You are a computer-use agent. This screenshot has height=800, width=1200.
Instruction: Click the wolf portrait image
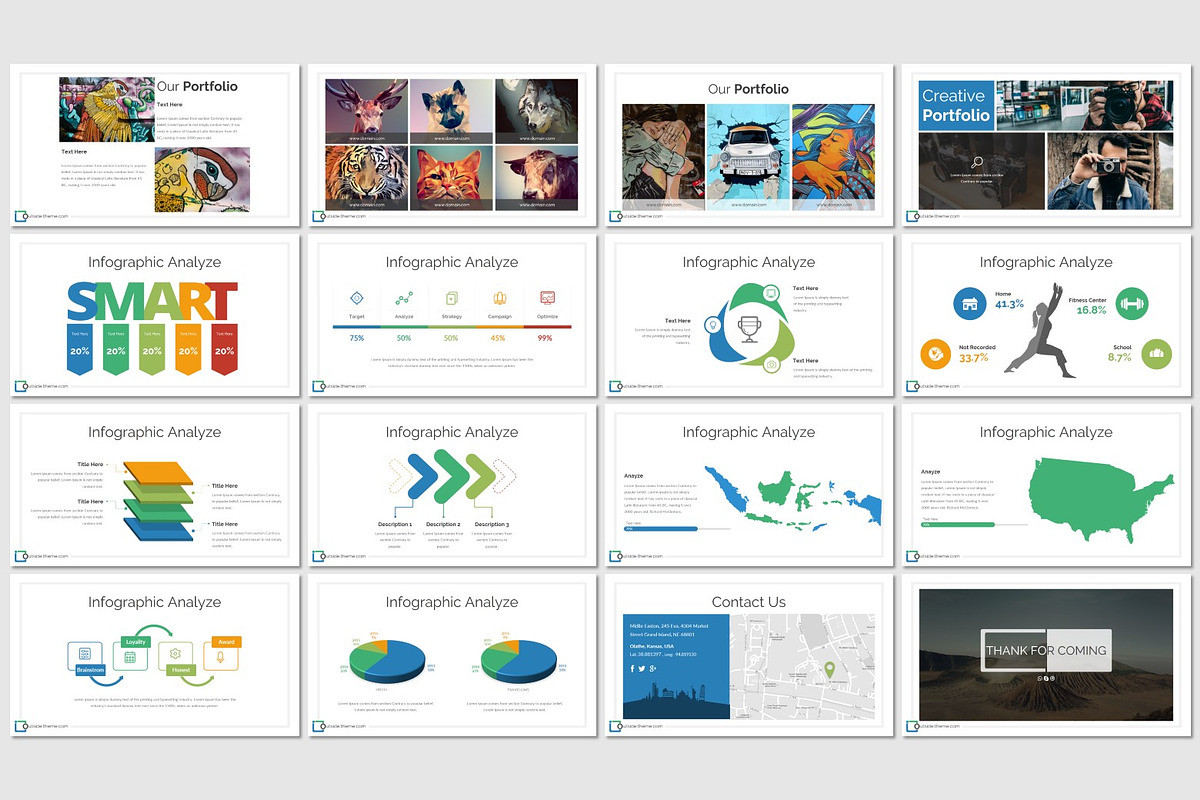pos(536,111)
